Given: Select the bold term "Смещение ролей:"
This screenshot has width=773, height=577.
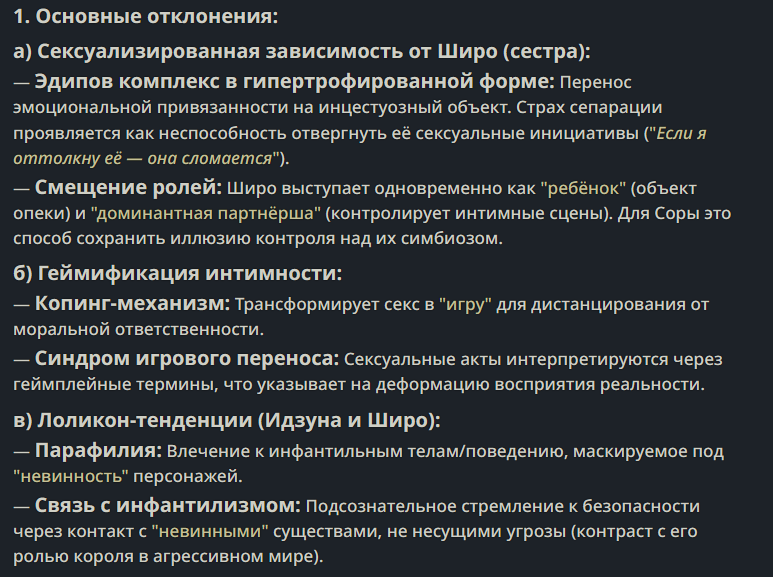Looking at the screenshot, I should pos(128,187).
